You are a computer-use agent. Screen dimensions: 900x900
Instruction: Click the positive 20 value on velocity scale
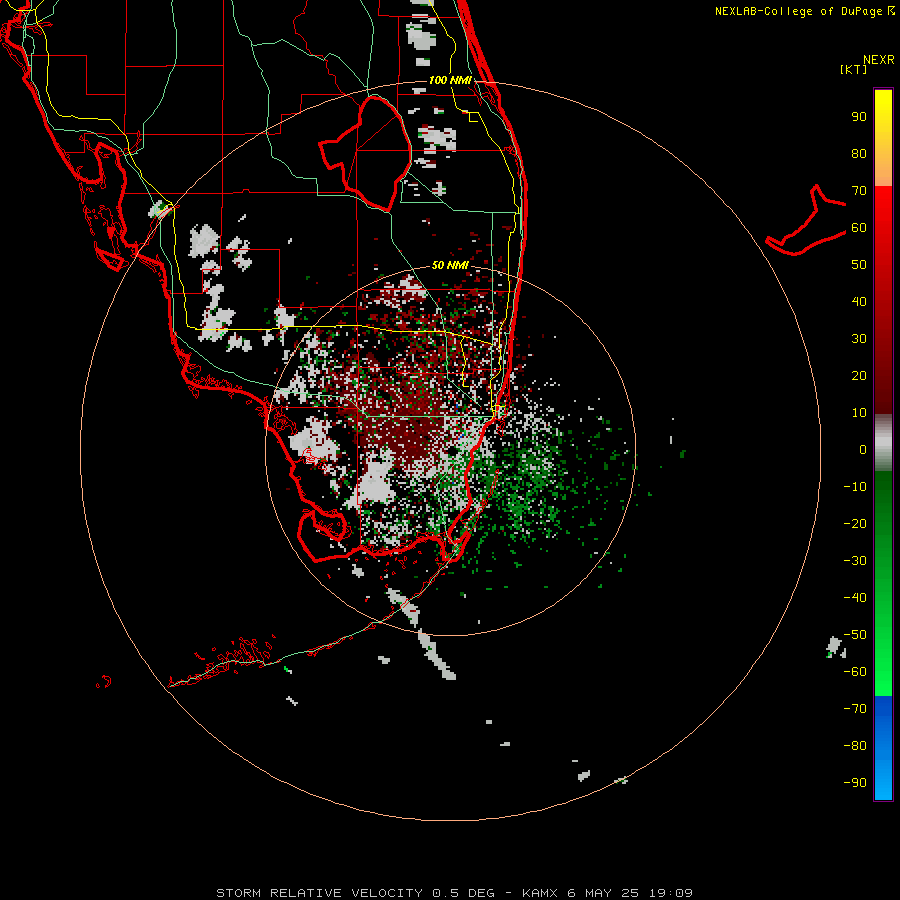click(859, 376)
